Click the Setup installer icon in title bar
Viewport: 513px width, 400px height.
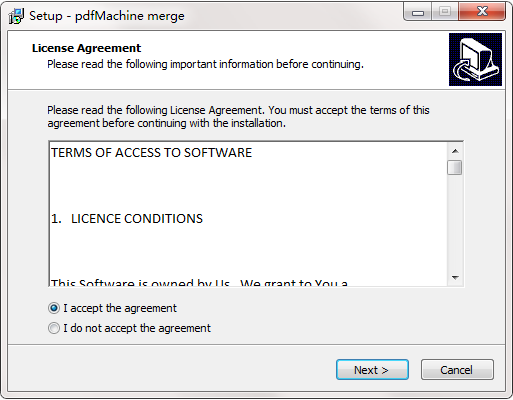coord(16,16)
